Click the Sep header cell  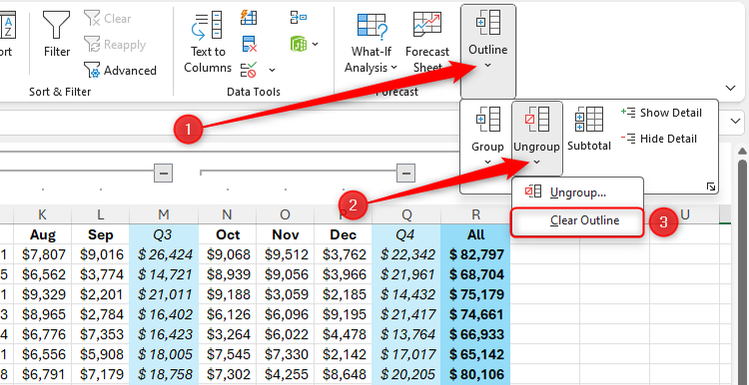coord(100,235)
